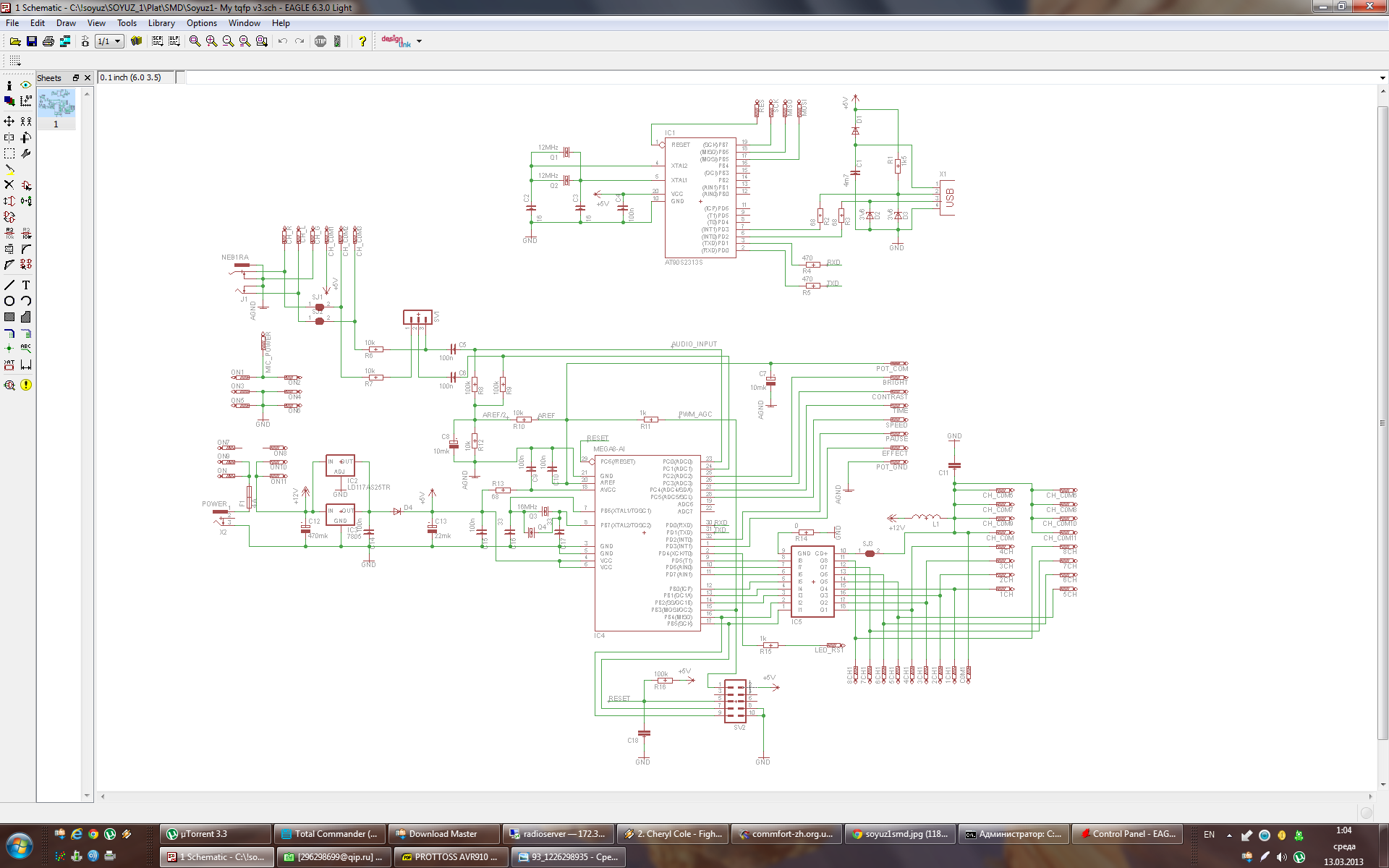Toggle the grid settings button
The height and width of the screenshot is (868, 1389).
pos(14,61)
